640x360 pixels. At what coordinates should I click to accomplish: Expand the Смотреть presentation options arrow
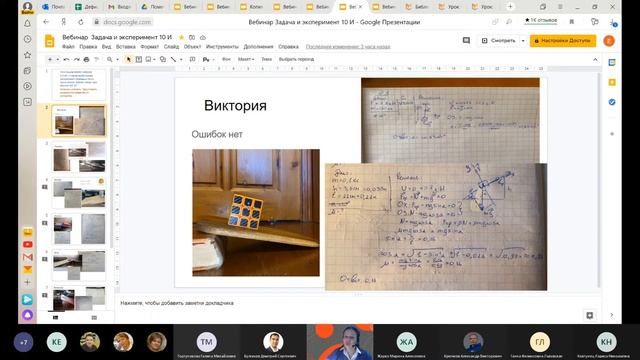[523, 41]
